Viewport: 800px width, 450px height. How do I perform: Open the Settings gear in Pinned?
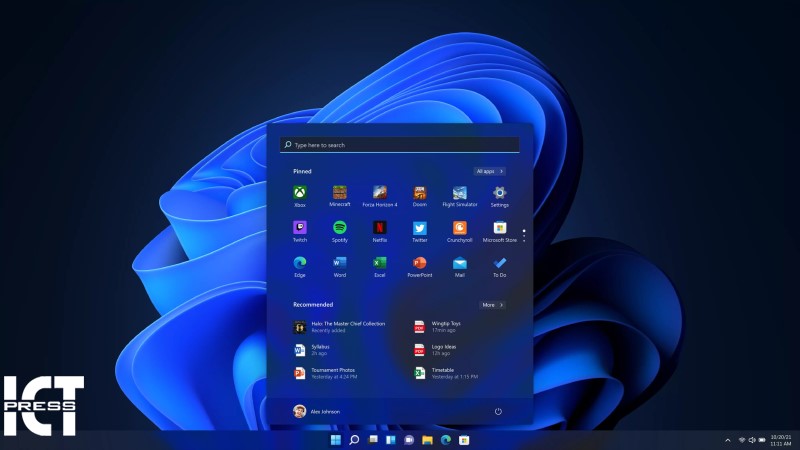point(499,192)
